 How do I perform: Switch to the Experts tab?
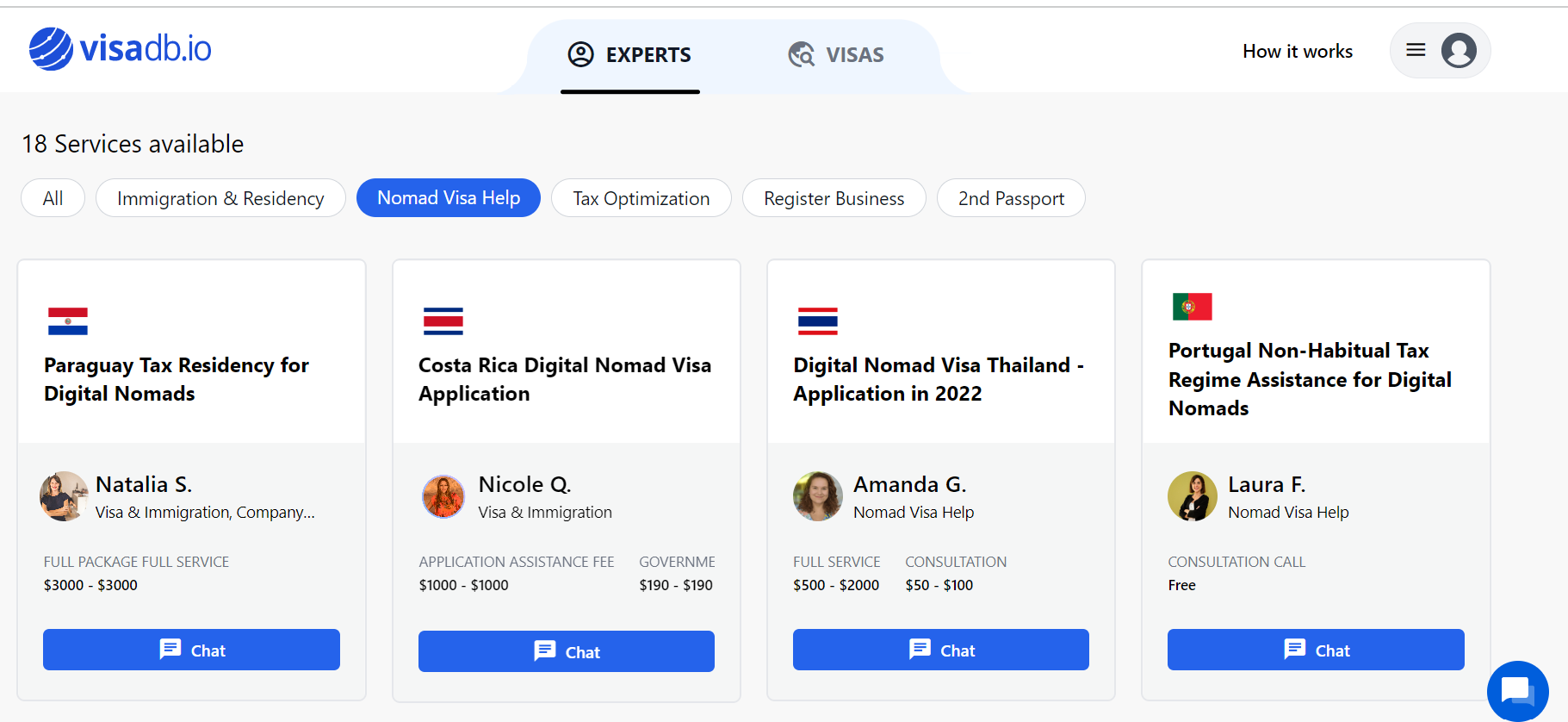630,55
